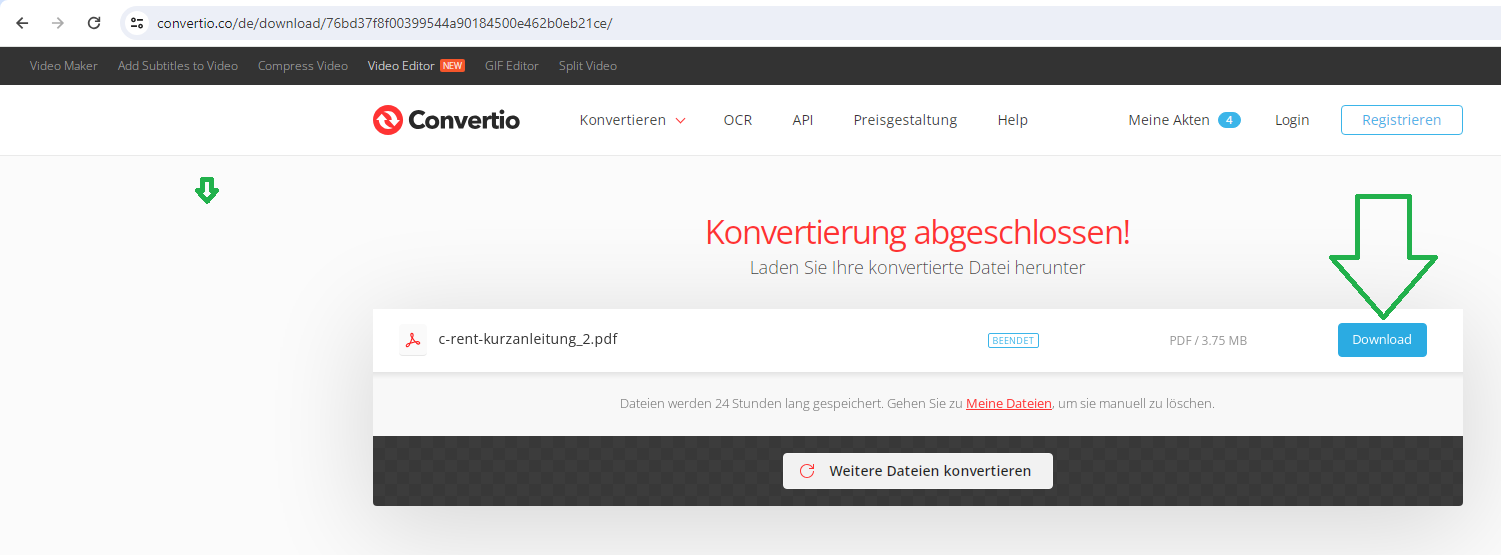Open Video Editor from top bar
Image resolution: width=1501 pixels, height=555 pixels.
(x=401, y=66)
